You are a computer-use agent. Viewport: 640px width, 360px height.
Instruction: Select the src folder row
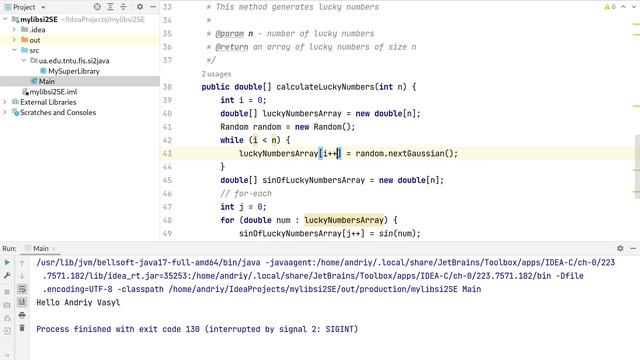click(80, 50)
